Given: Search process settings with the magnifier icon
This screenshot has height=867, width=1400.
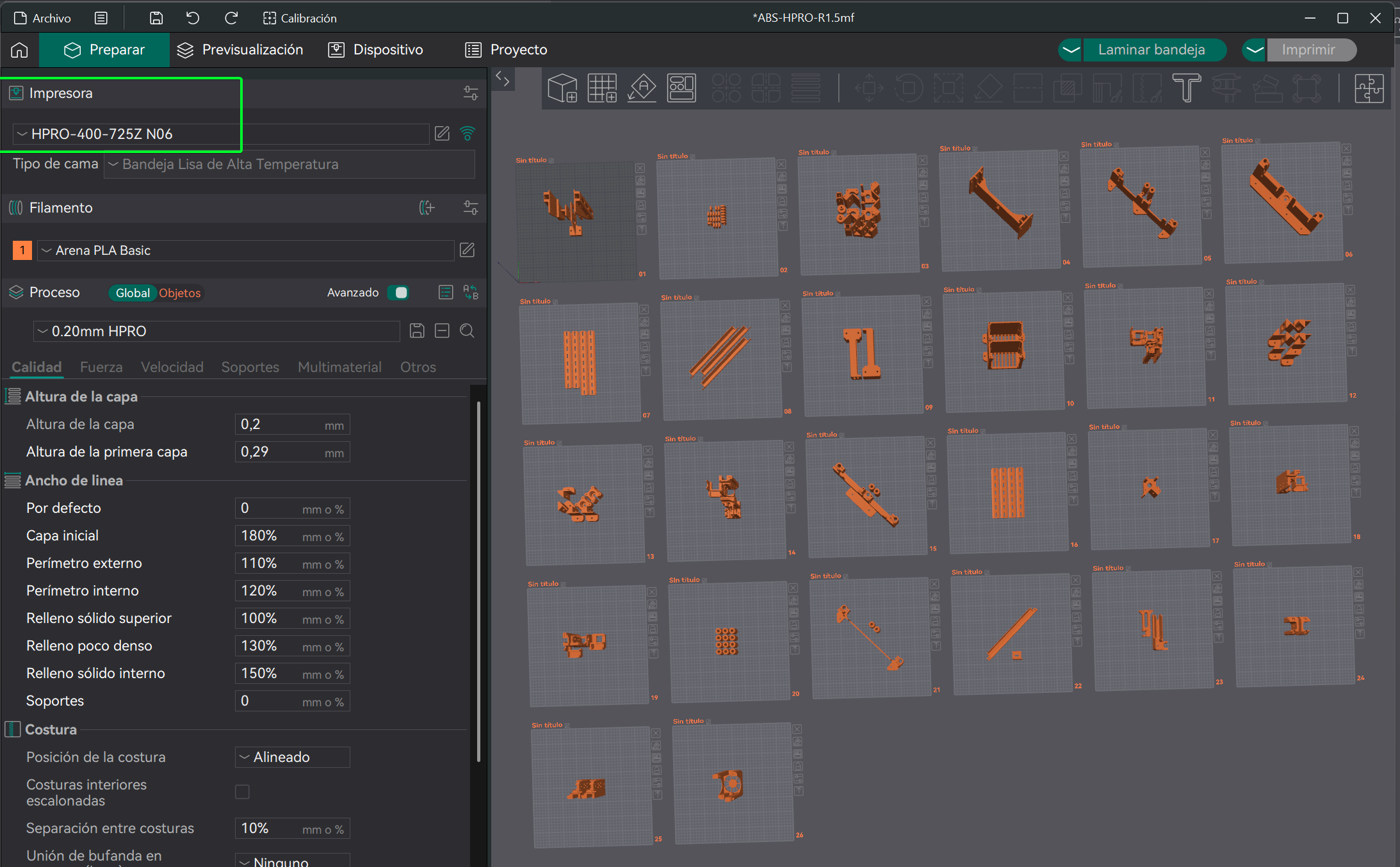Looking at the screenshot, I should tap(467, 330).
